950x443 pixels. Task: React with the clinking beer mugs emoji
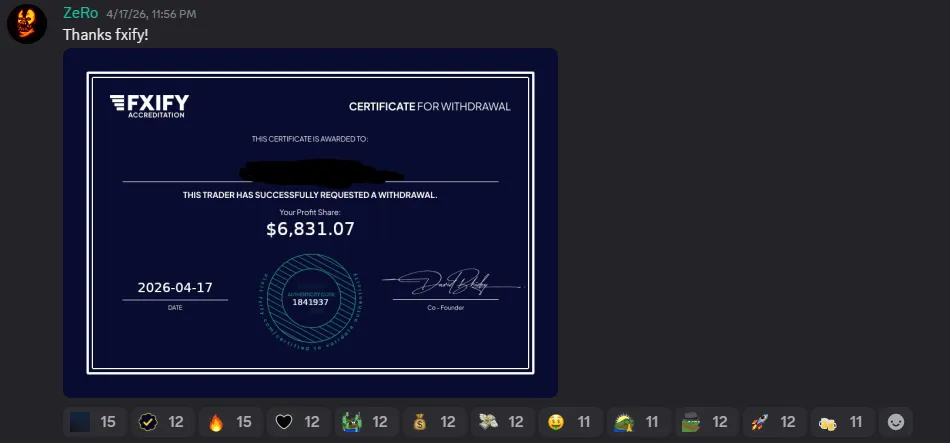coord(843,422)
